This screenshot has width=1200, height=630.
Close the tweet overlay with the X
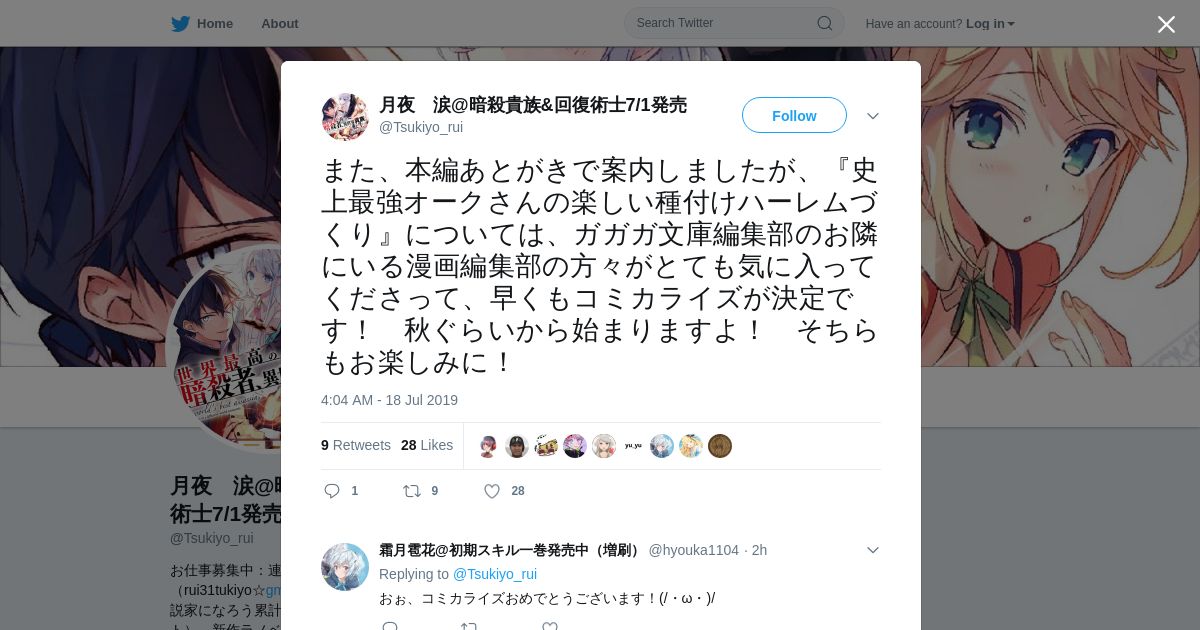point(1166,24)
